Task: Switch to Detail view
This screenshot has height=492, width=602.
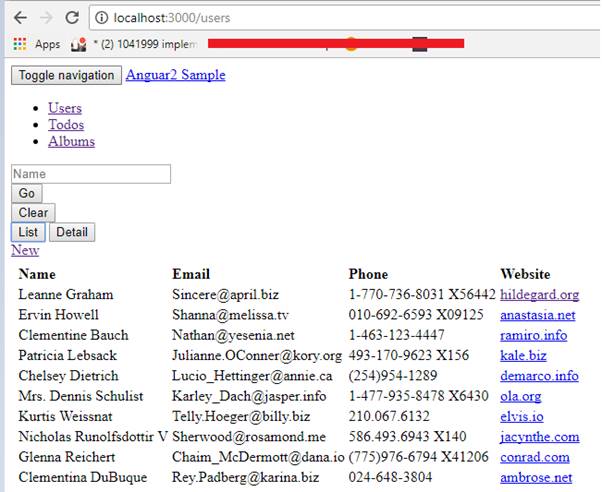Action: point(72,232)
